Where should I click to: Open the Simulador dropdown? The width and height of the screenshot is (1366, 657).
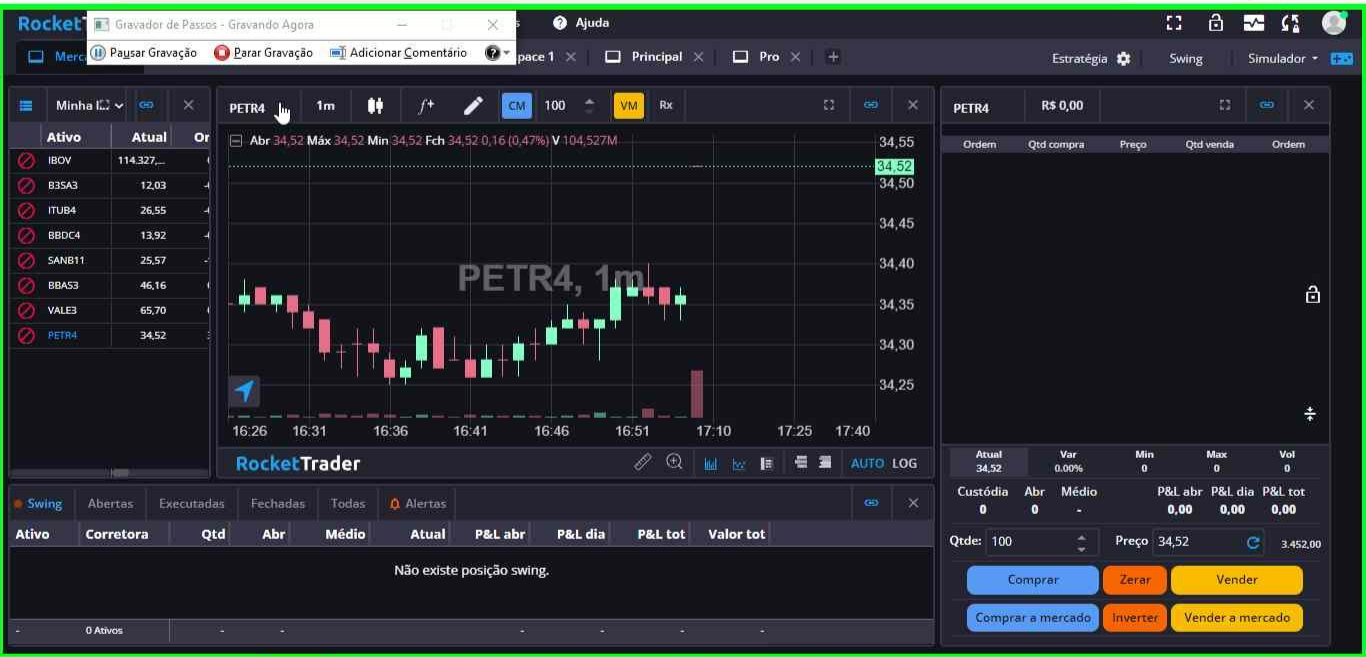coord(1282,59)
